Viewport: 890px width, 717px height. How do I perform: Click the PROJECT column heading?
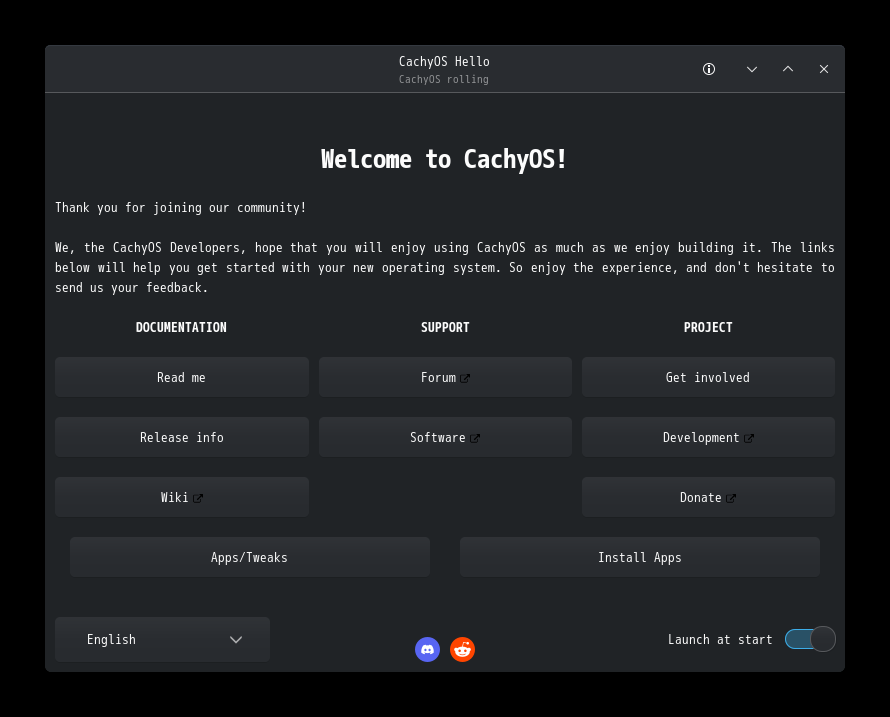708,328
